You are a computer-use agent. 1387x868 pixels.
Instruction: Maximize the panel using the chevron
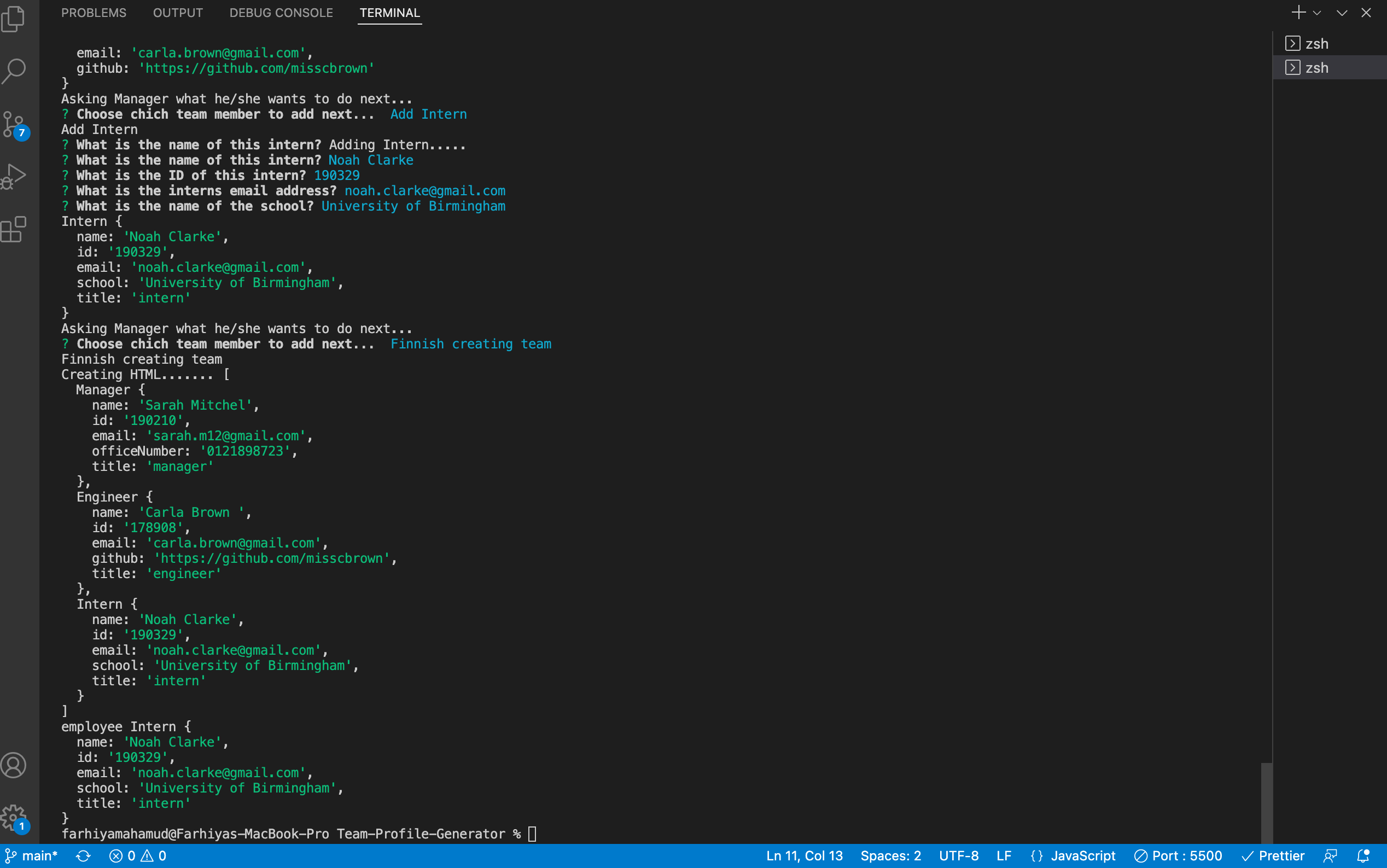[1341, 12]
